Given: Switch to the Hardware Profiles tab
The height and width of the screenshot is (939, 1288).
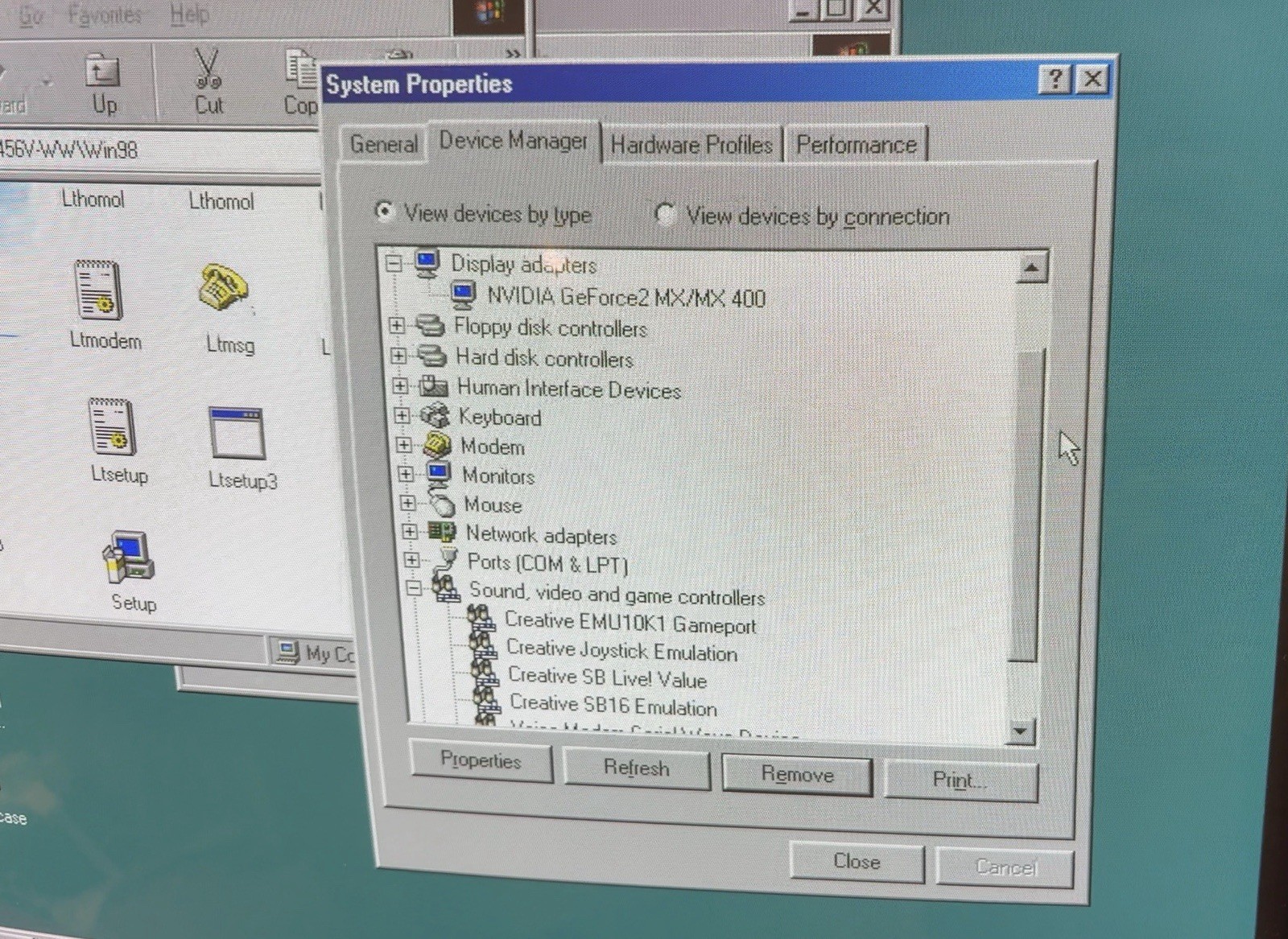Looking at the screenshot, I should (x=691, y=145).
